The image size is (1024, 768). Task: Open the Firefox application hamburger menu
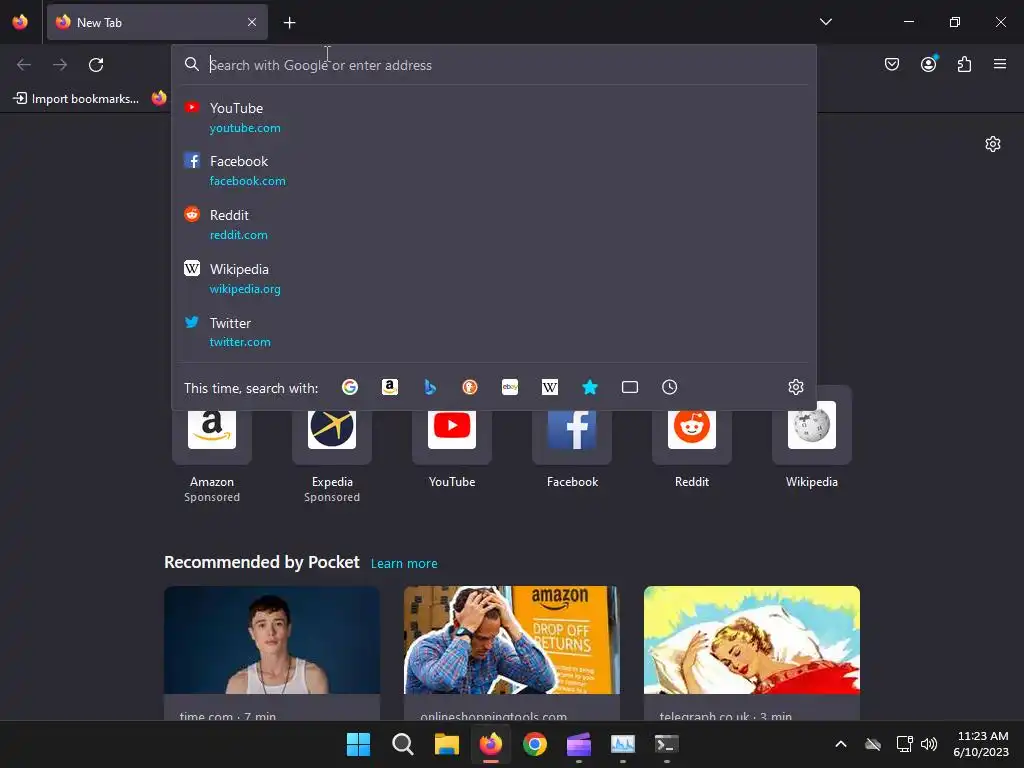pos(1000,64)
